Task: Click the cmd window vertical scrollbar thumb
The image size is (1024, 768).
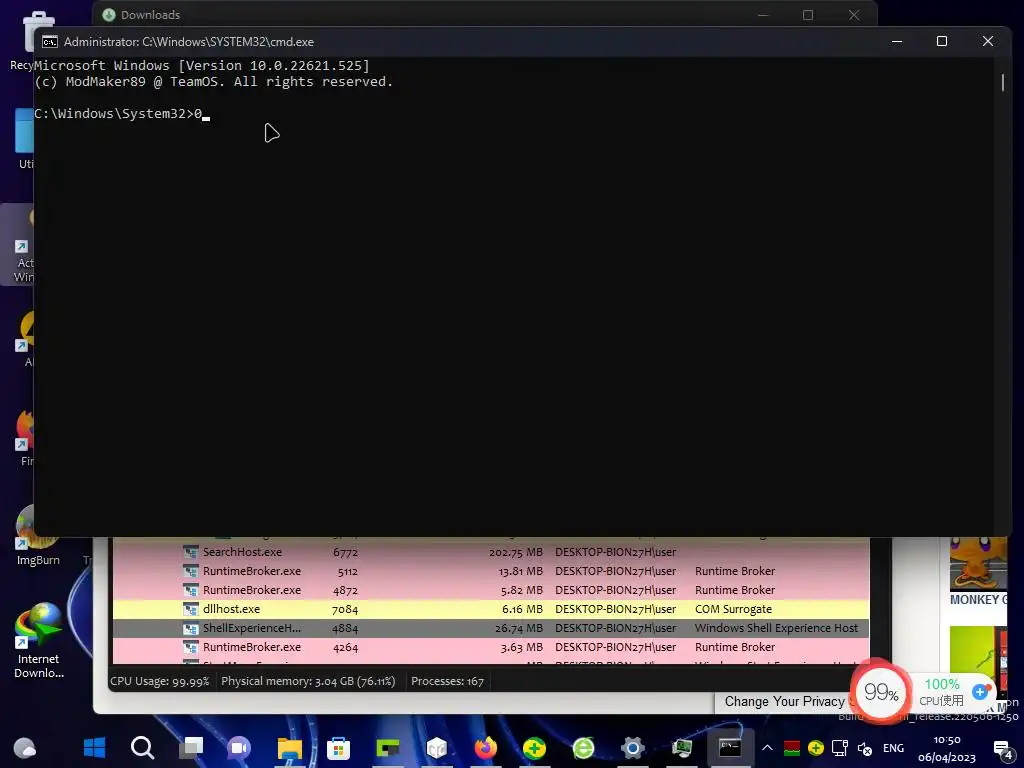Action: coord(1003,82)
